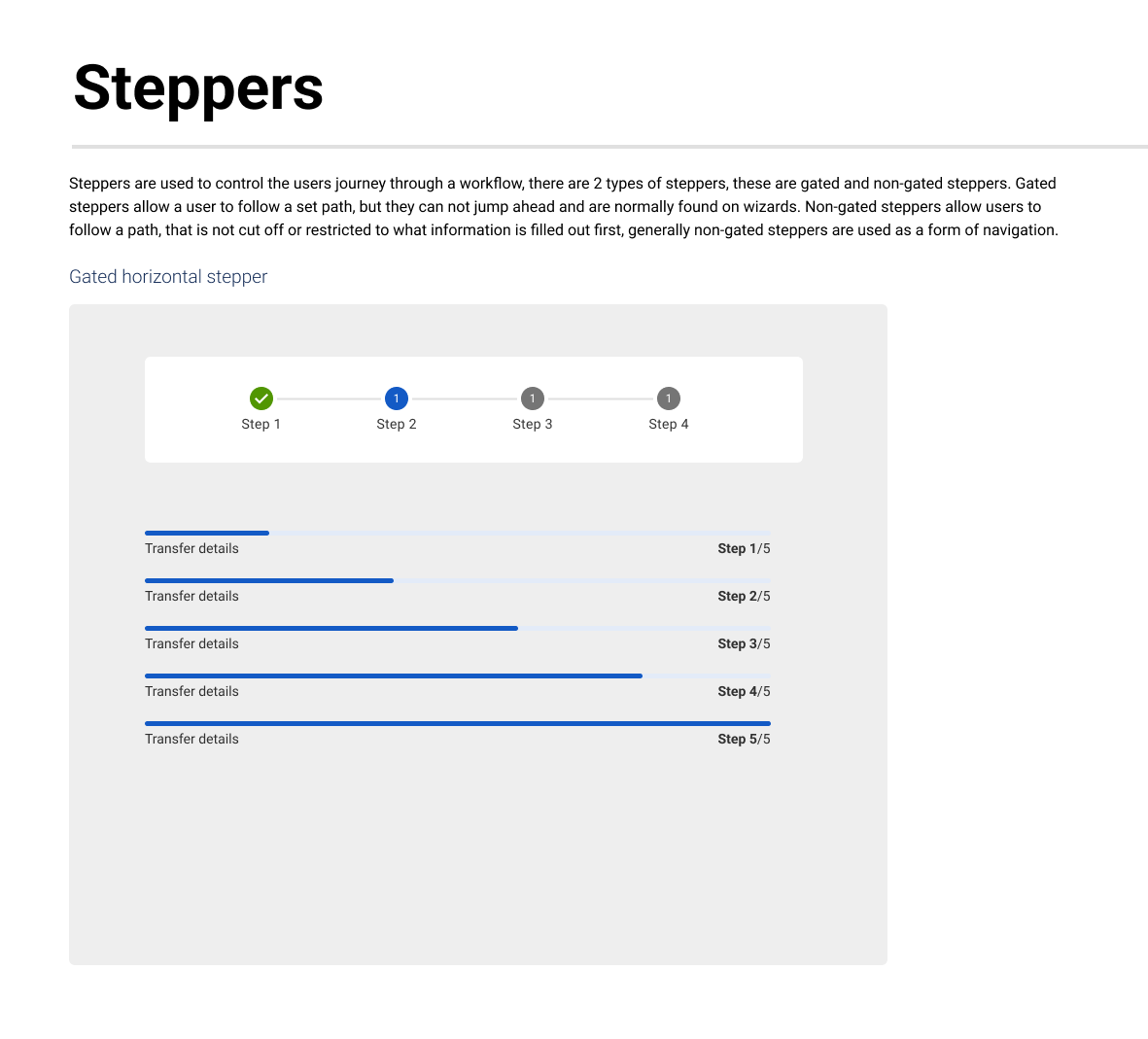Click the Step 3/5 counter text
The height and width of the screenshot is (1039, 1148).
click(x=744, y=643)
